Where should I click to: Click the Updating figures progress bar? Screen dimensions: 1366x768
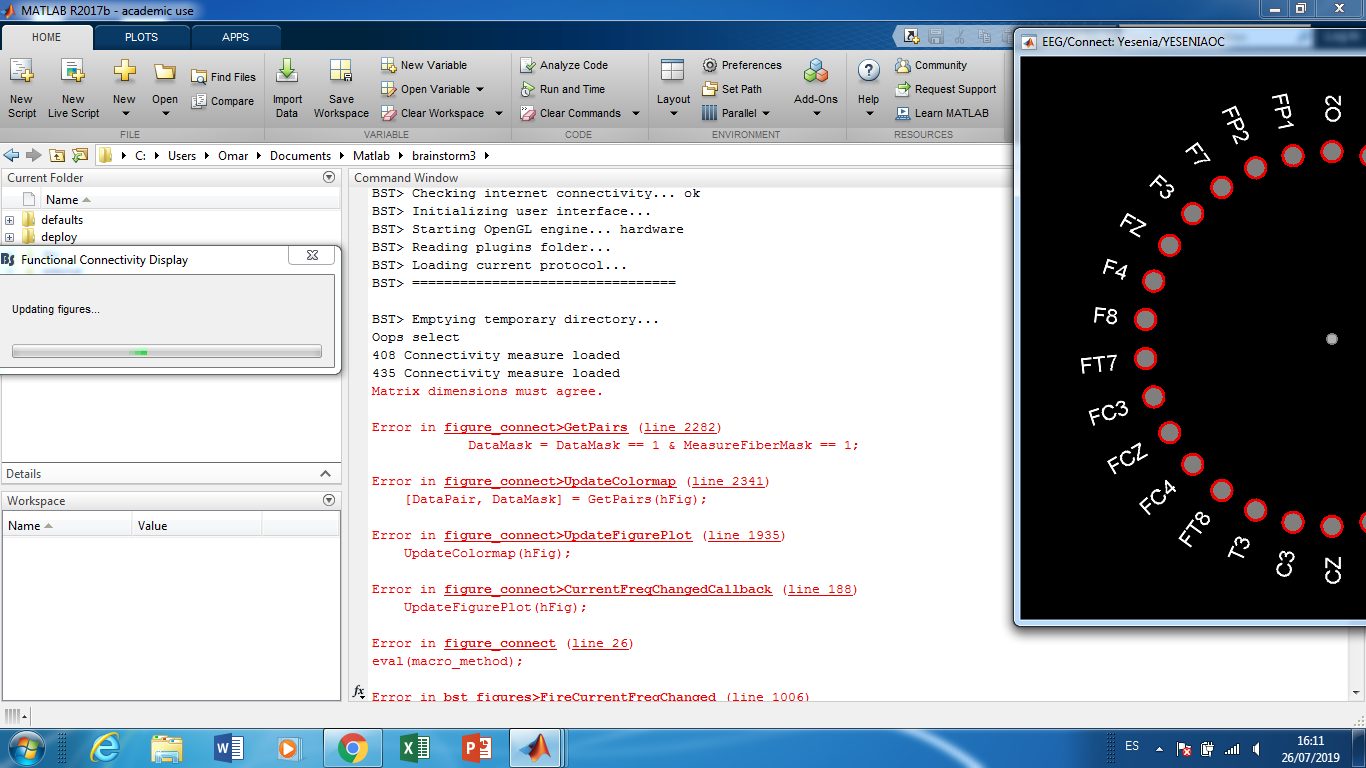167,351
